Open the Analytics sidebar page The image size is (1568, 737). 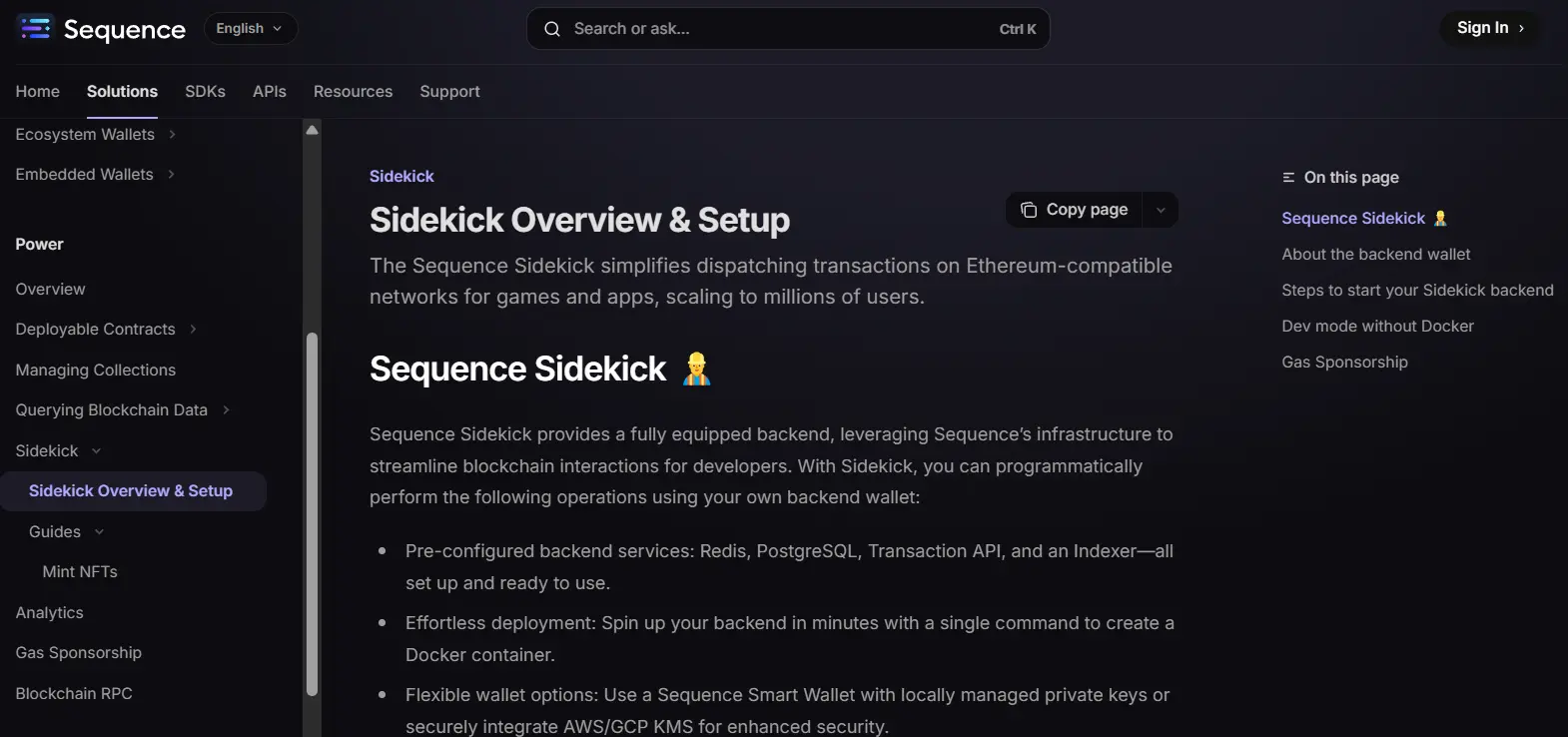coord(49,612)
